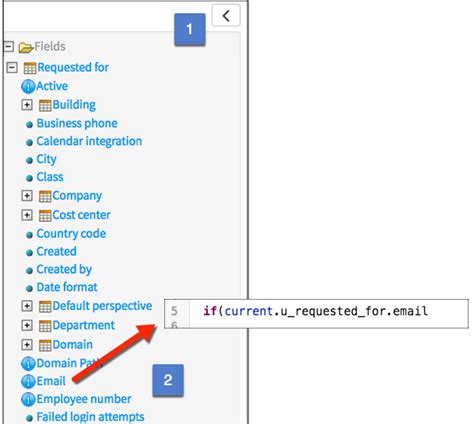
Task: Insert the Business phone field
Action: click(x=77, y=123)
